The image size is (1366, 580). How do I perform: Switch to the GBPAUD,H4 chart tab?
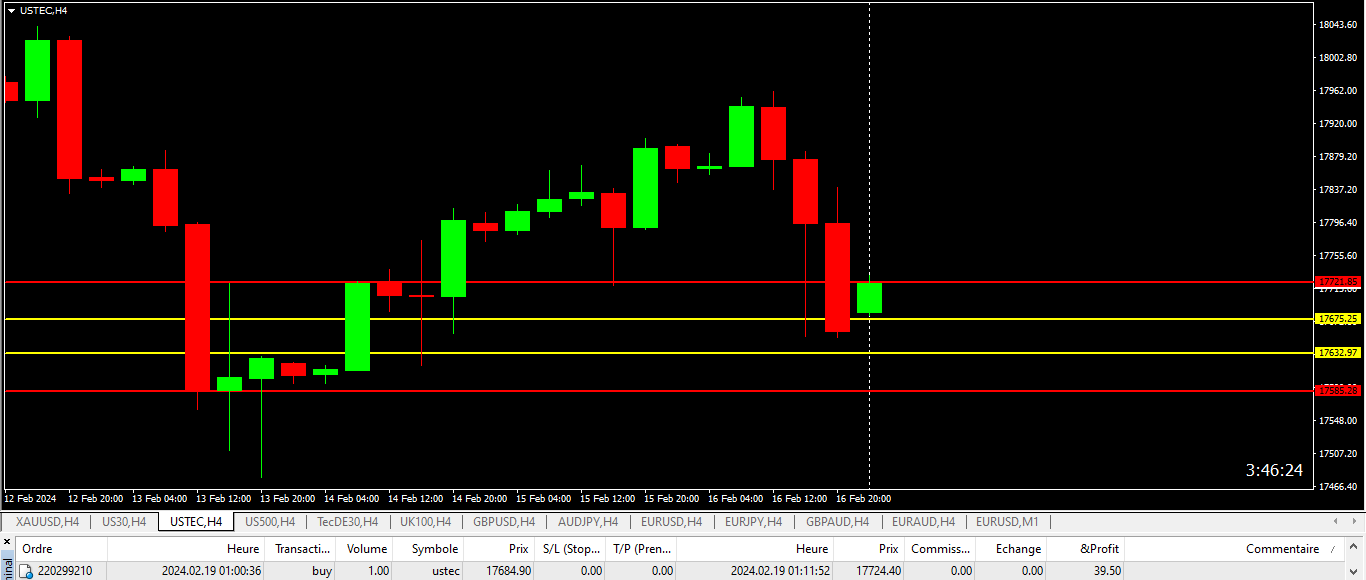[x=837, y=522]
